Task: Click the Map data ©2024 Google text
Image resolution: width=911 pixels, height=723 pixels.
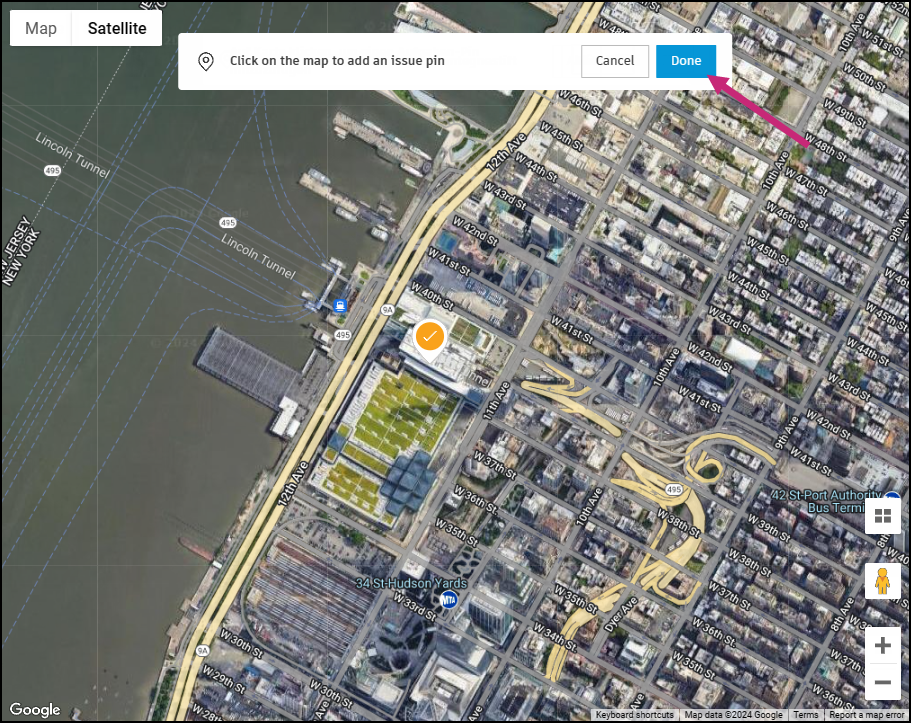Action: [733, 715]
